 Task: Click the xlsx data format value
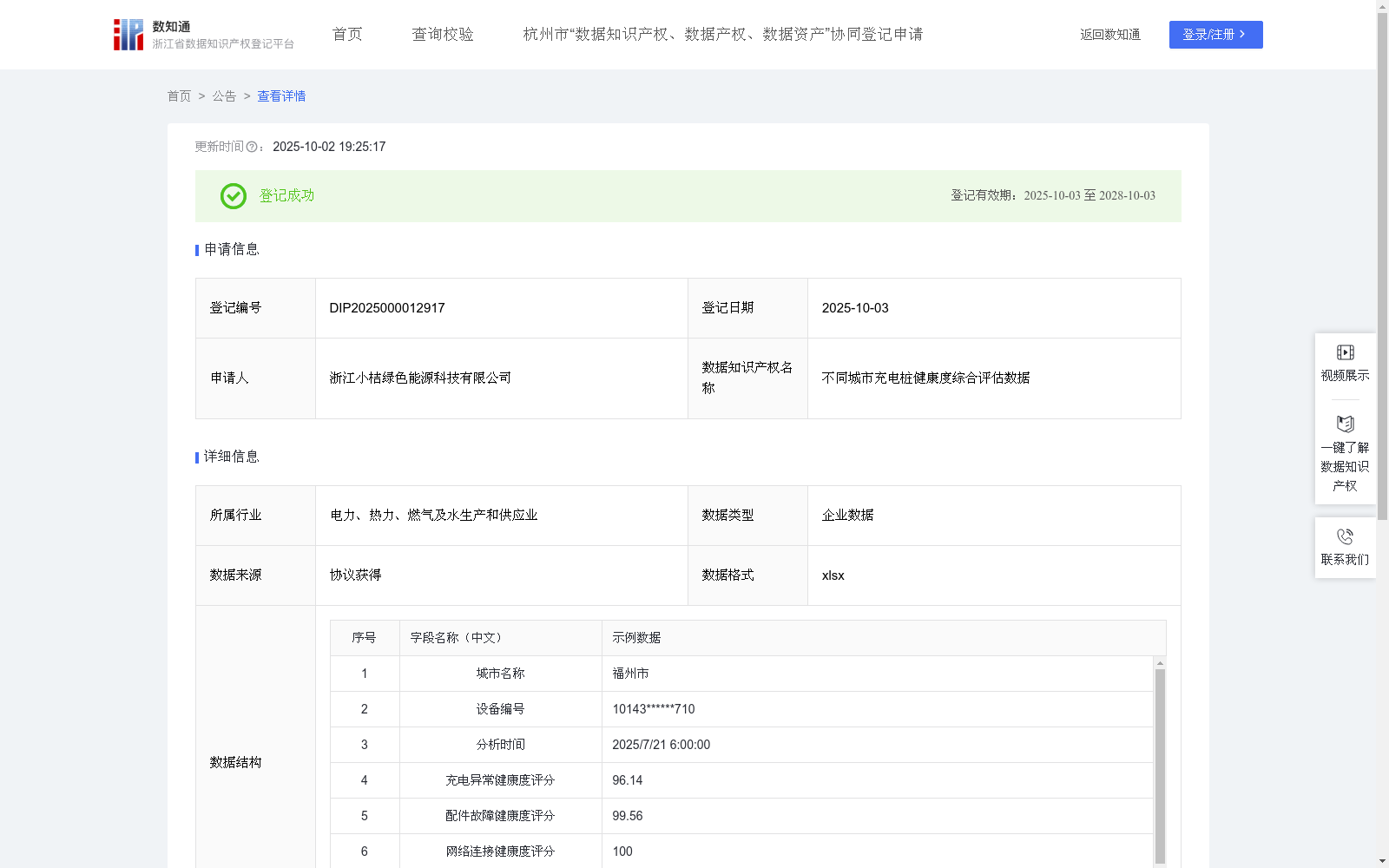coord(833,575)
